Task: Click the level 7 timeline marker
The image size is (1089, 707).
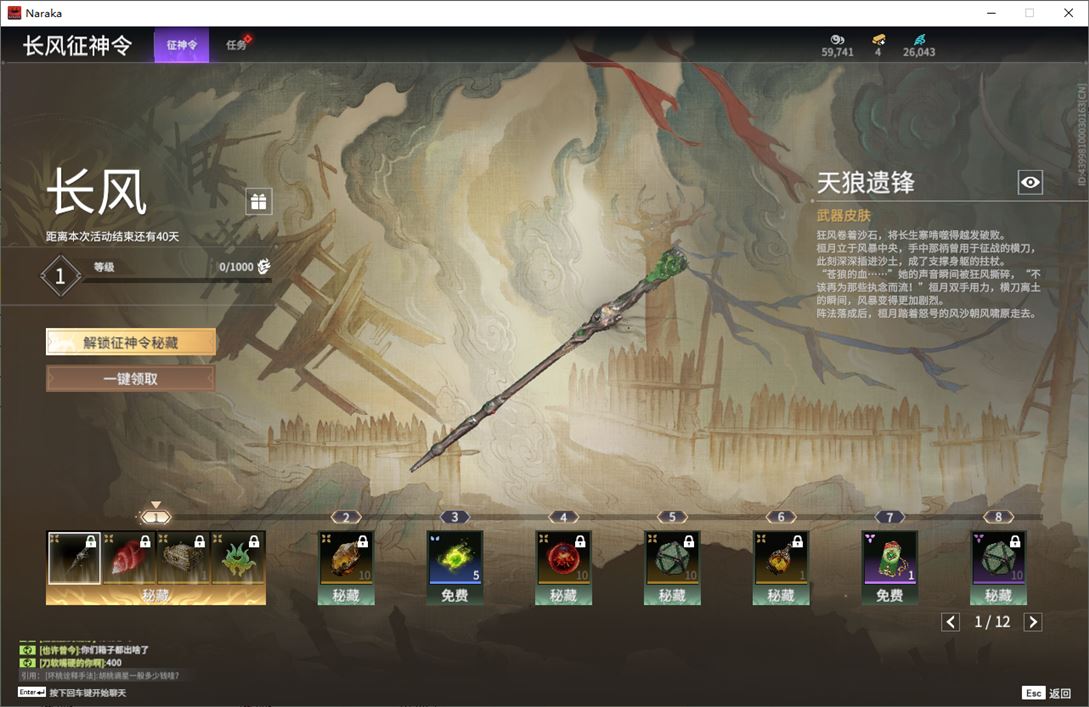Action: [890, 517]
